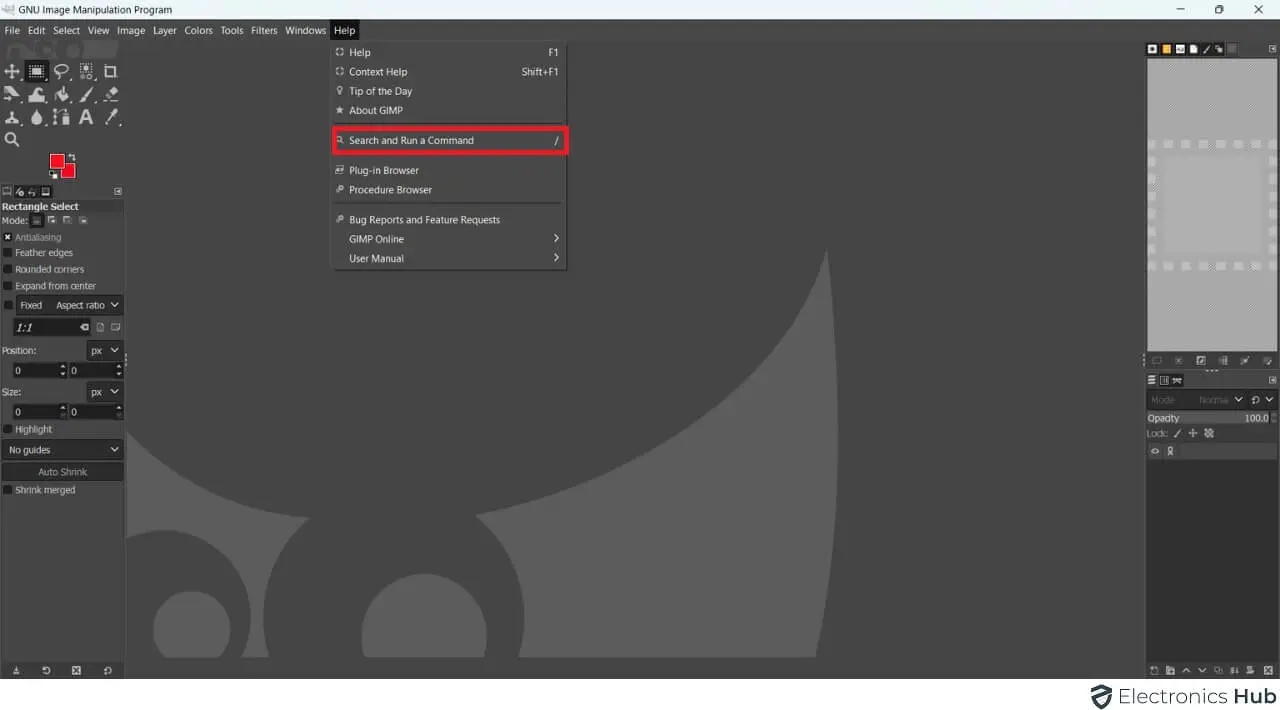Open Plug-in Browser menu entry
This screenshot has height=710, width=1280.
[x=449, y=170]
